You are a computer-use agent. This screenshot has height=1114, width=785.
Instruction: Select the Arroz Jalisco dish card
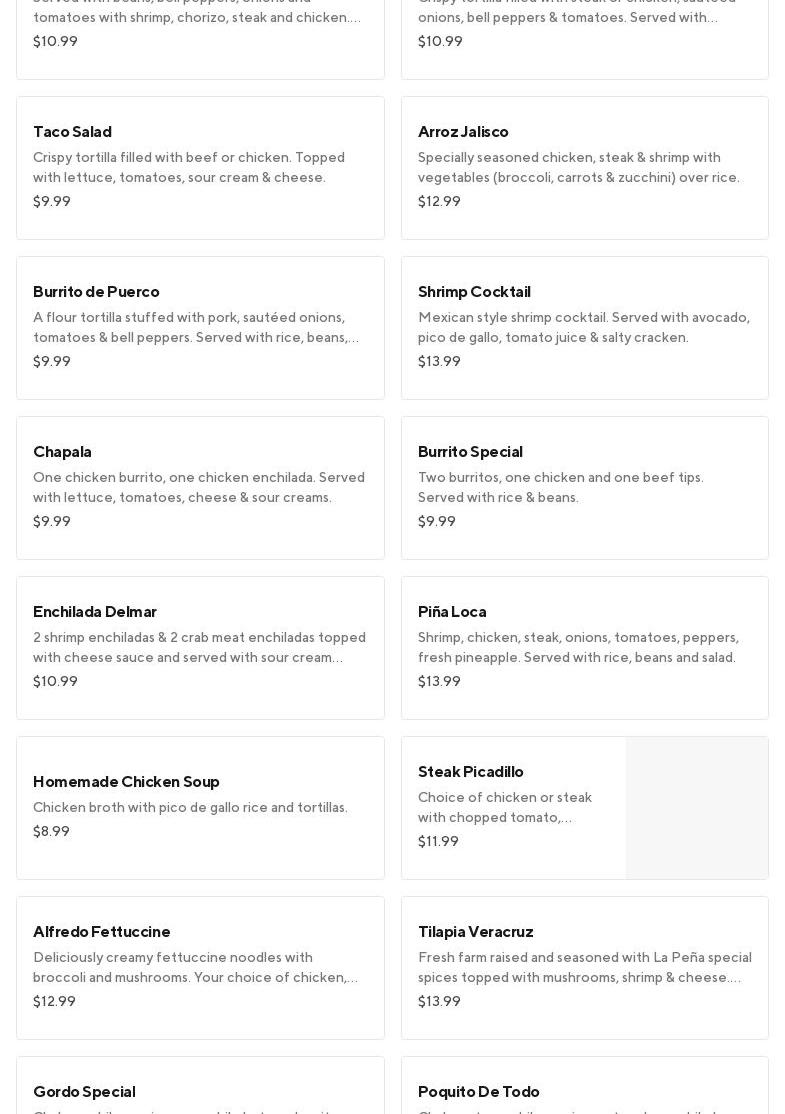584,167
